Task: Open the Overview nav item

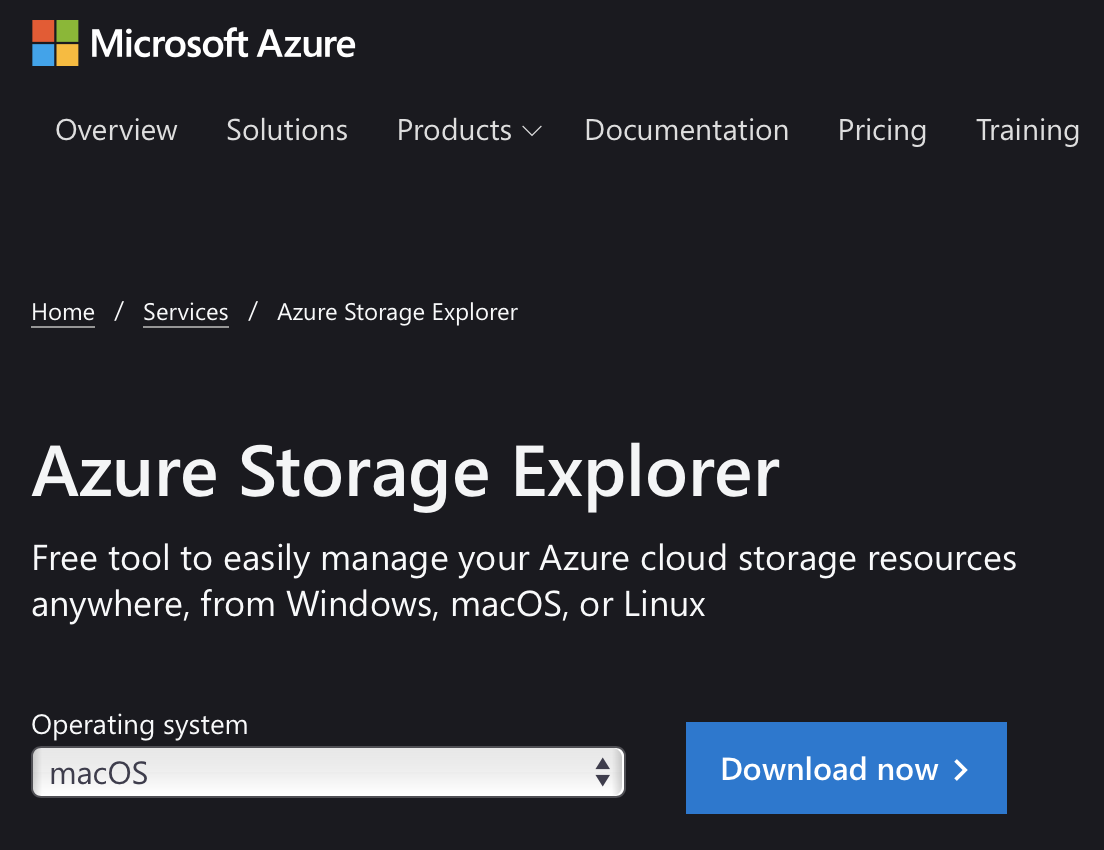Action: pyautogui.click(x=116, y=130)
